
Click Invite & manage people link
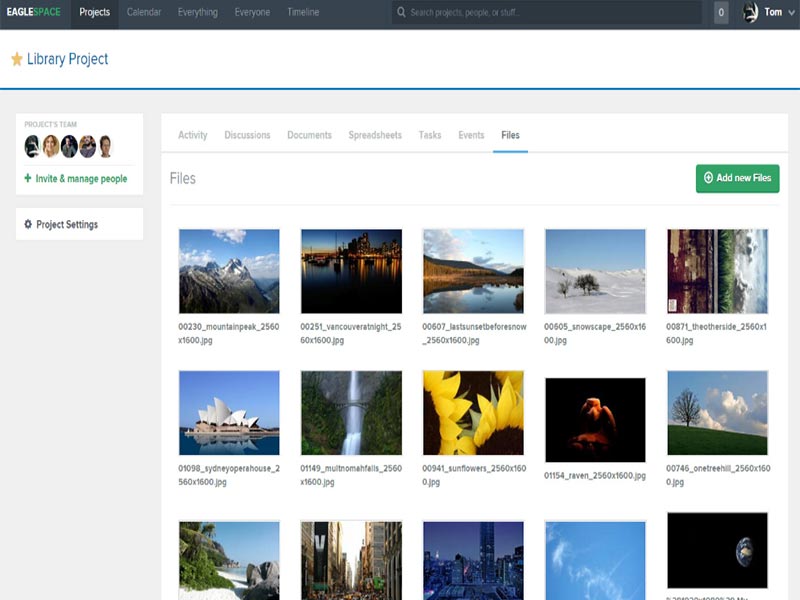[x=81, y=179]
